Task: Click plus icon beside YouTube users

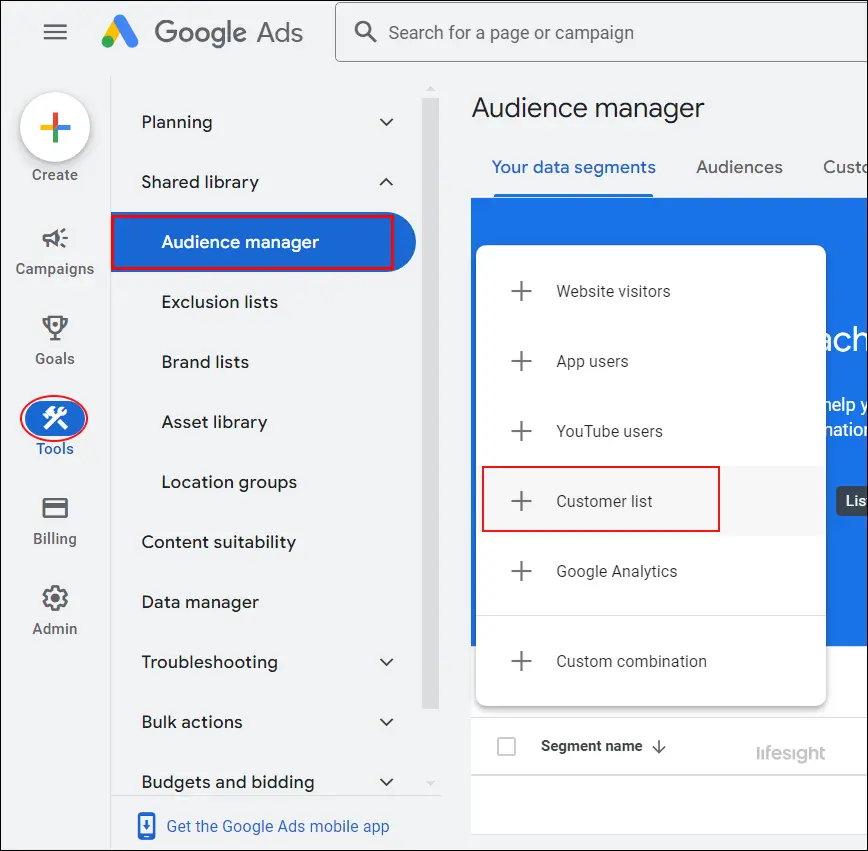Action: click(x=521, y=431)
